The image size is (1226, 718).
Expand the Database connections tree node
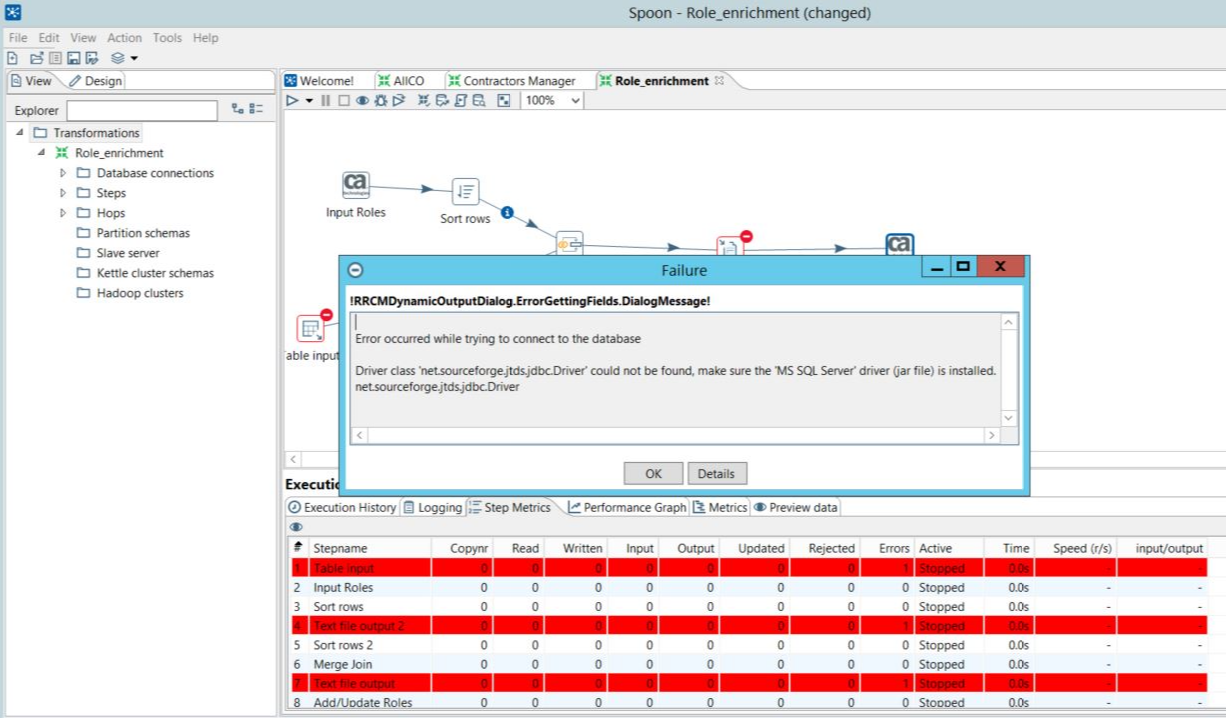coord(63,173)
